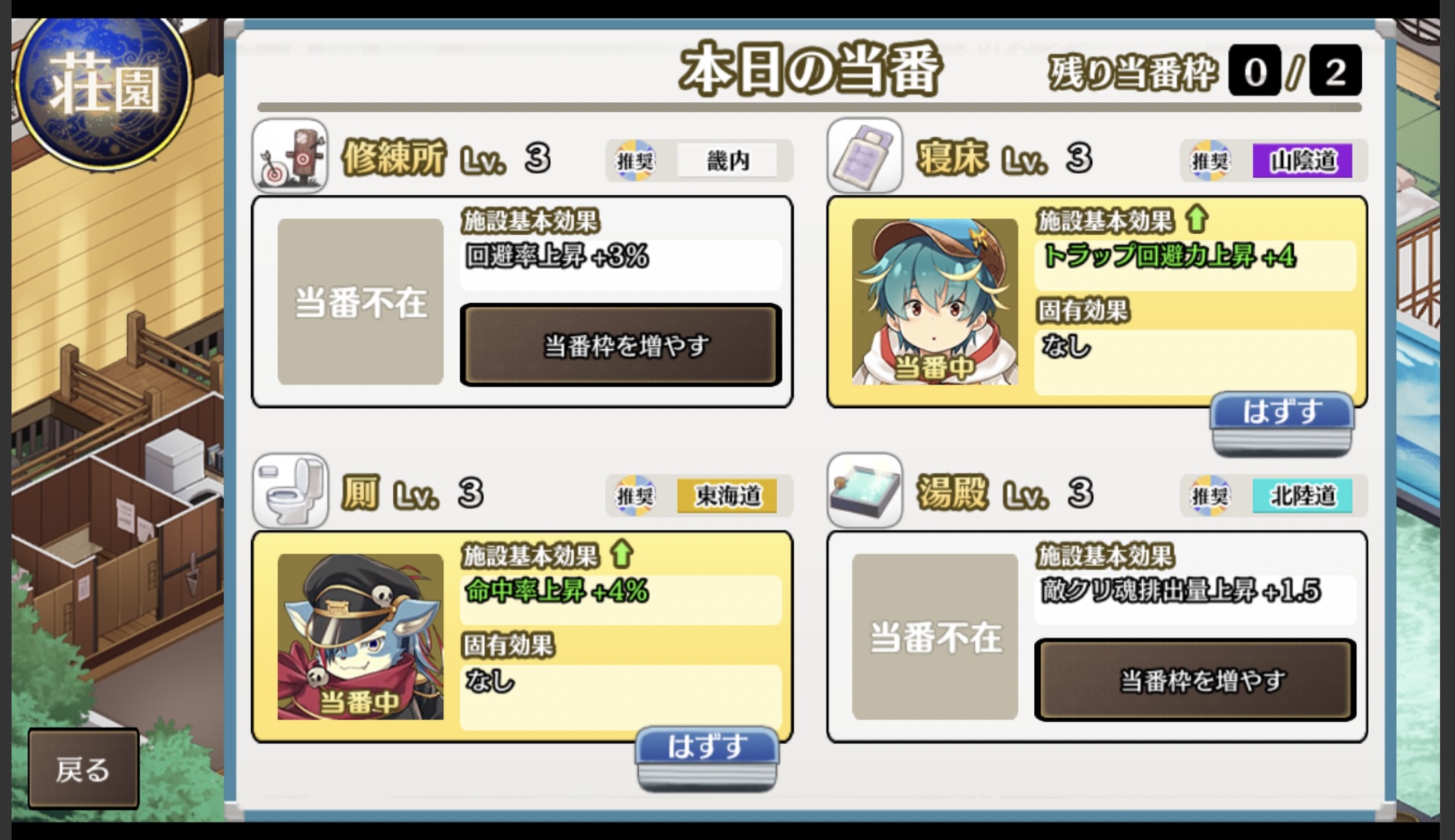Select the blue-haired character portrait in 寝床

point(935,302)
